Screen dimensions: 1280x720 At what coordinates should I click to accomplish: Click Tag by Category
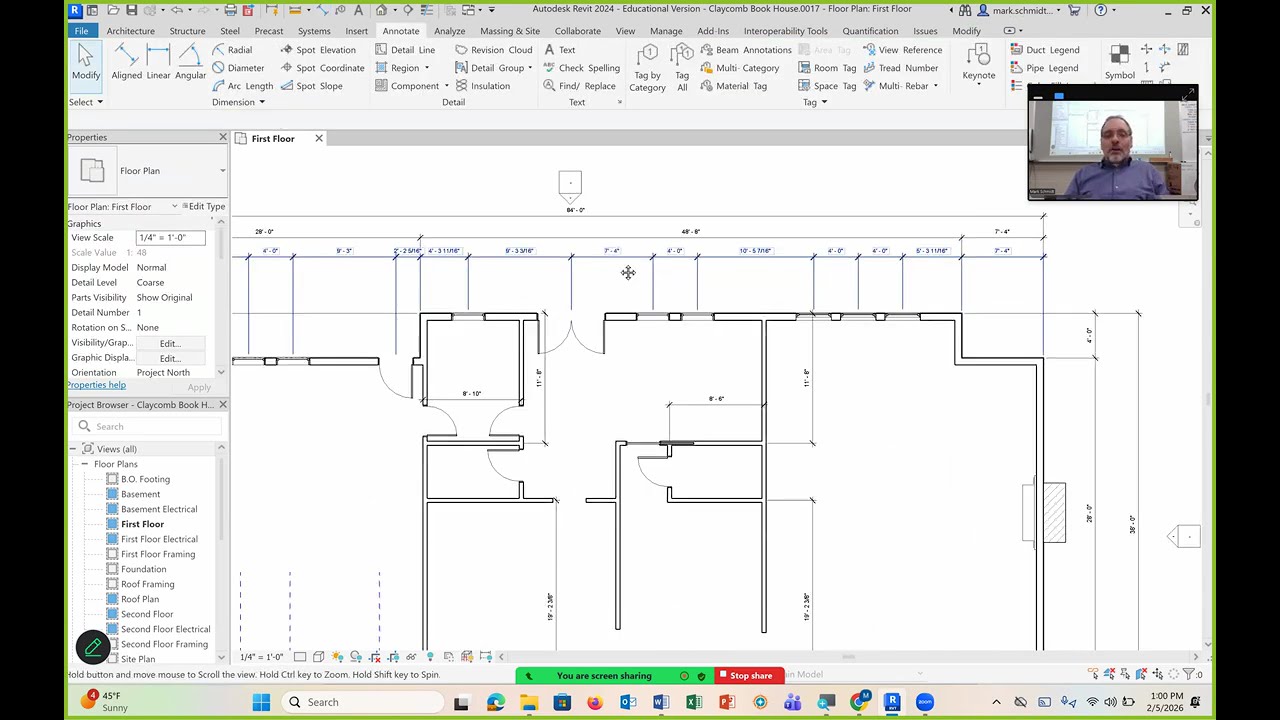pyautogui.click(x=647, y=68)
